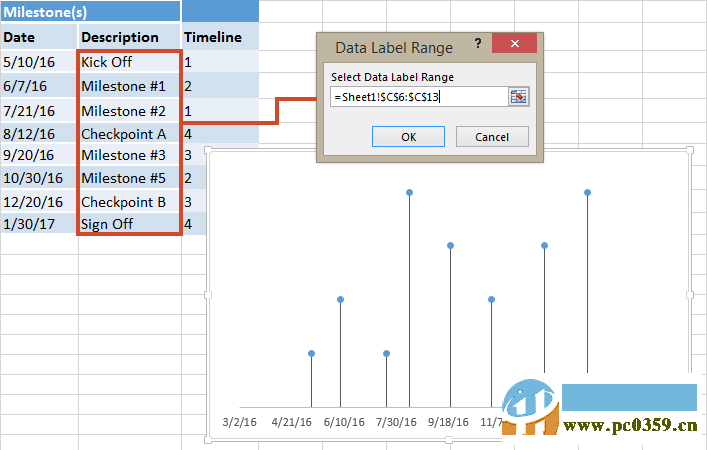The height and width of the screenshot is (450, 707).
Task: Close the Data Label Range dialog
Action: click(x=514, y=44)
